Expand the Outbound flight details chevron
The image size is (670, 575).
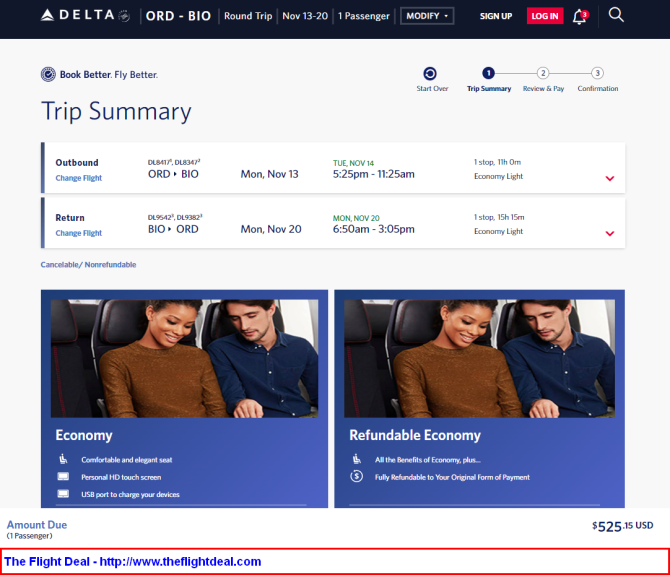610,179
